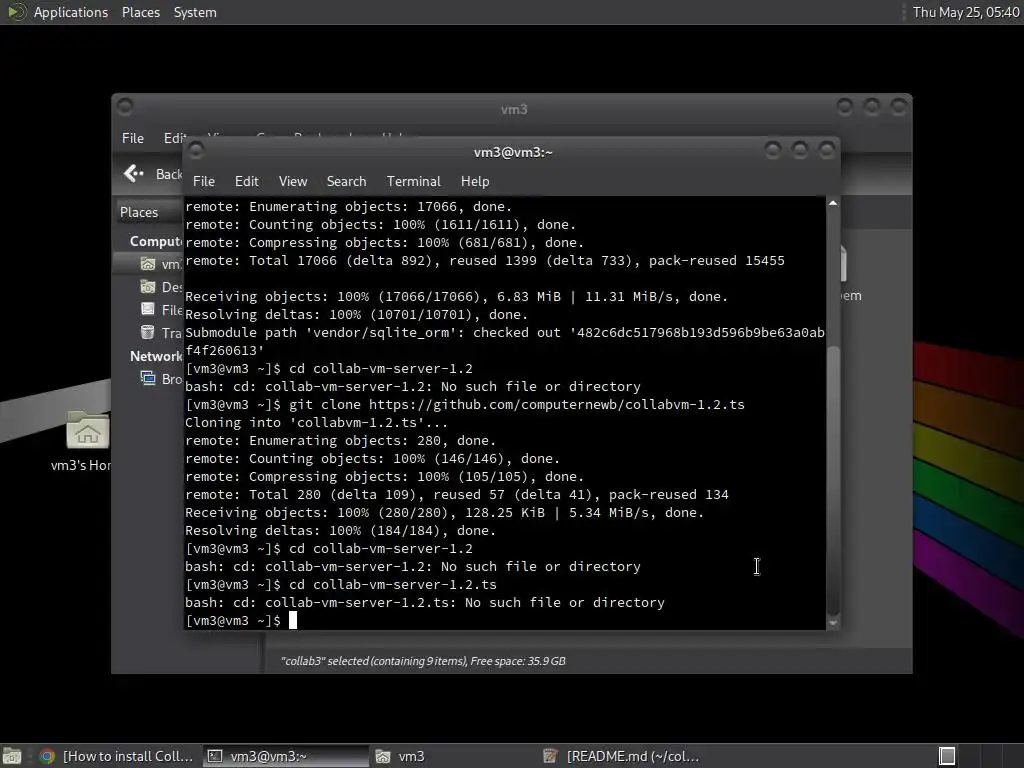Select the vm3 home folder icon in sidebar
1024x768 pixels.
point(148,264)
